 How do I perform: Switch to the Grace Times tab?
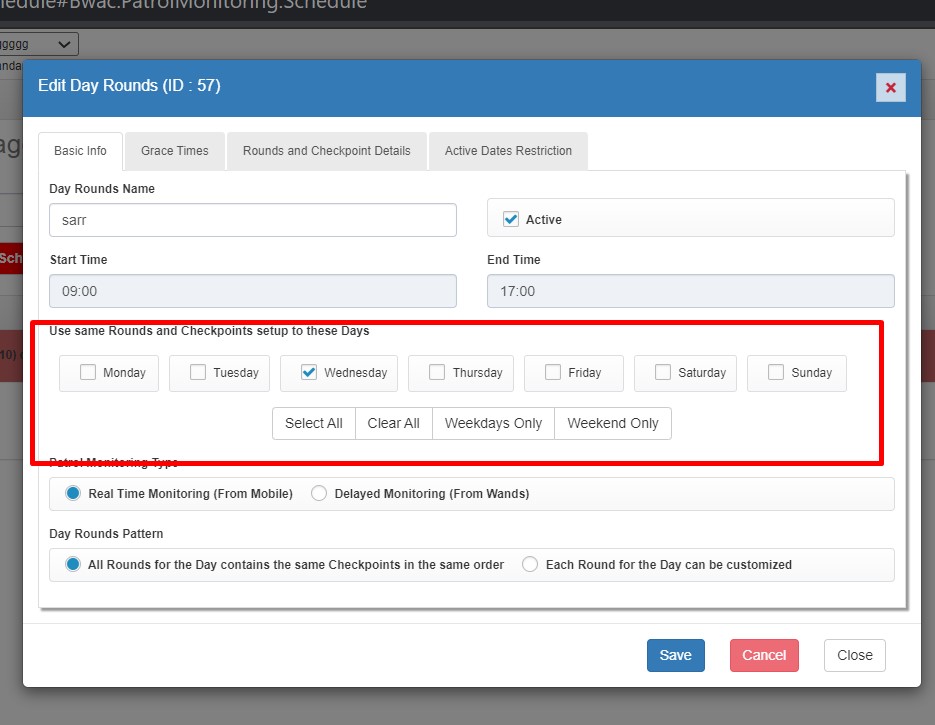click(x=175, y=151)
